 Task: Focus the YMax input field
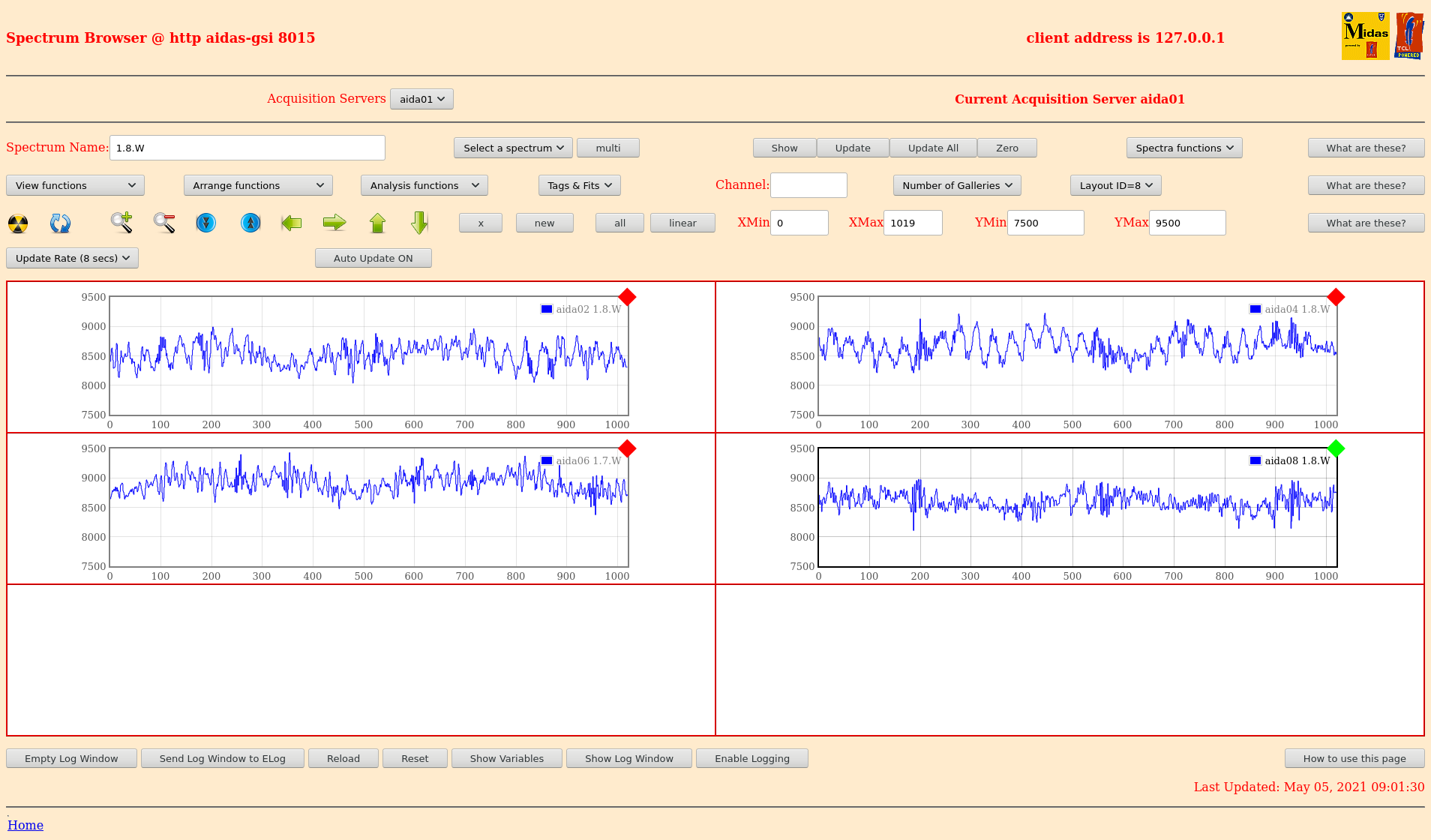[x=1187, y=223]
